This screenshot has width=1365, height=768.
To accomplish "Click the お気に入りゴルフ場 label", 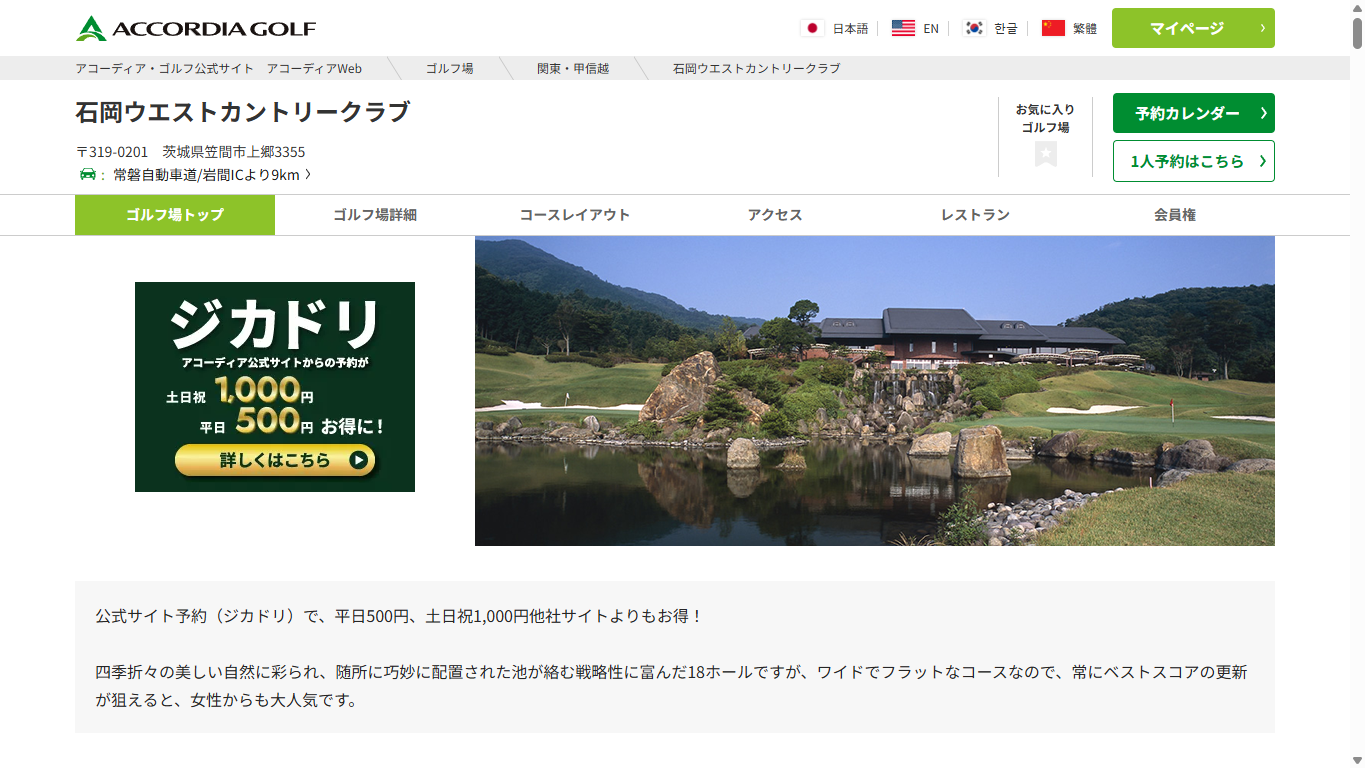I will tap(1045, 118).
